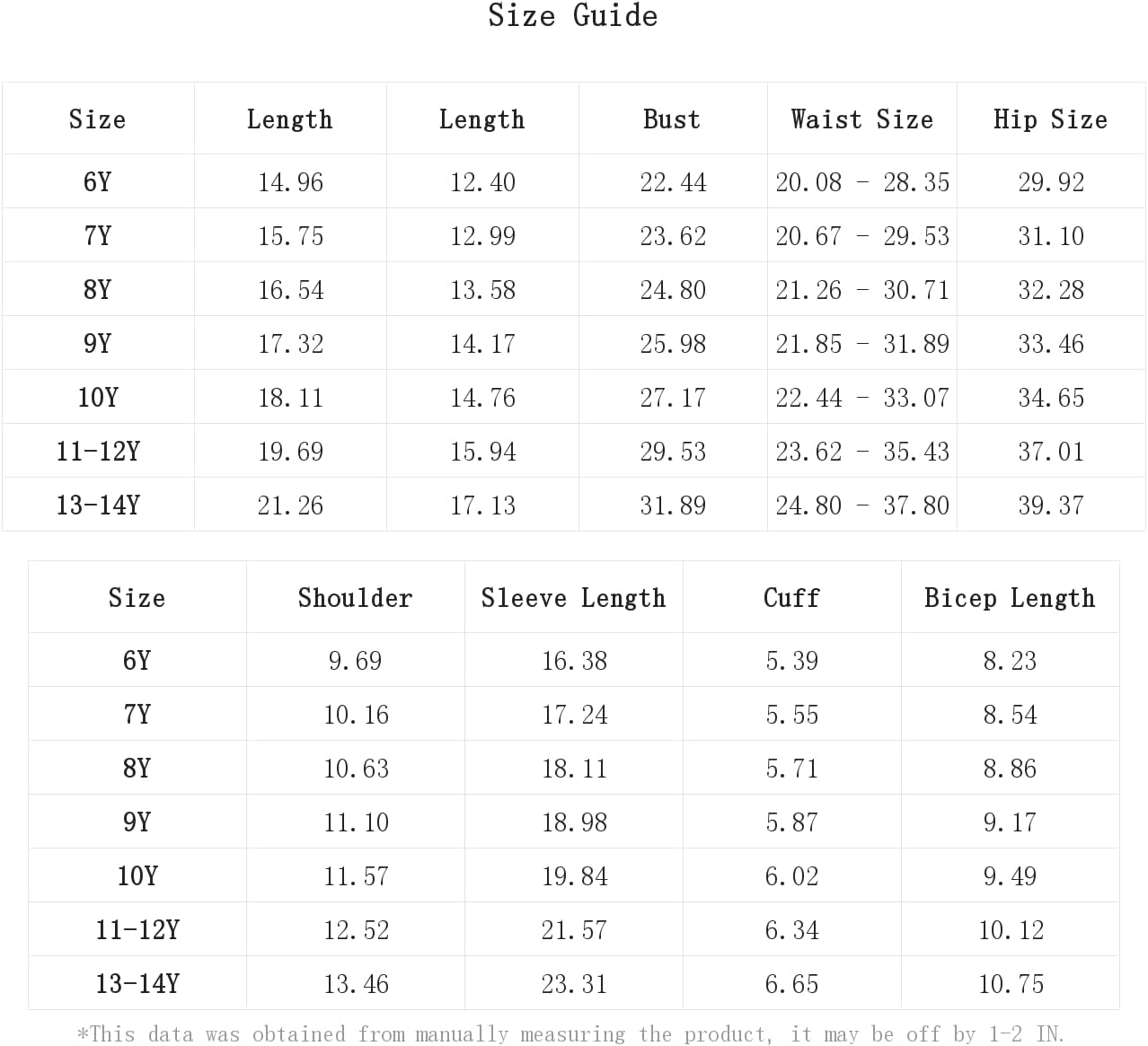Viewport: 1148px width, 1046px height.
Task: Click the 13-14Y size in top table
Action: (x=98, y=505)
